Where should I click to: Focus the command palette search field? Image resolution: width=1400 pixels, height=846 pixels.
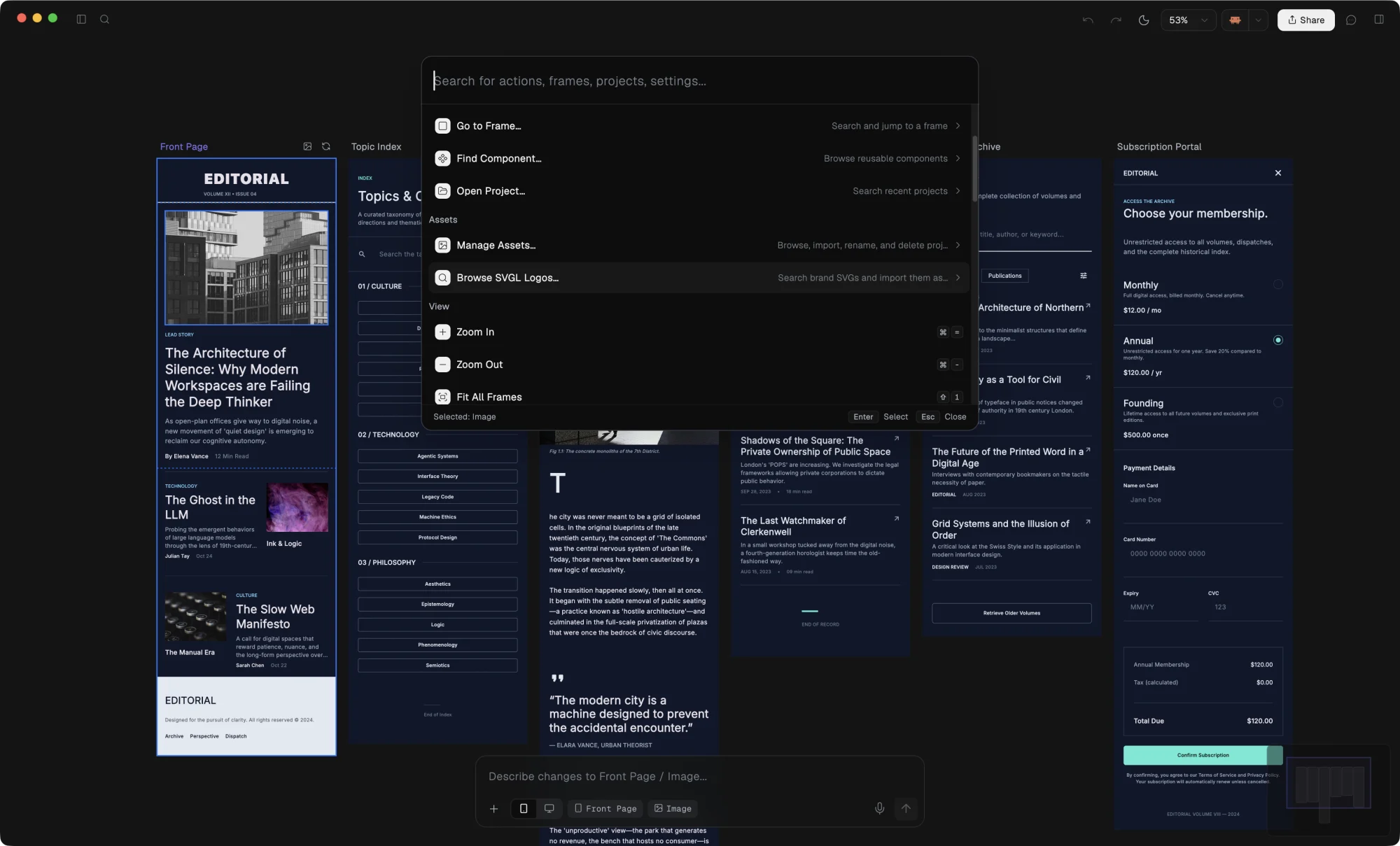tap(700, 81)
